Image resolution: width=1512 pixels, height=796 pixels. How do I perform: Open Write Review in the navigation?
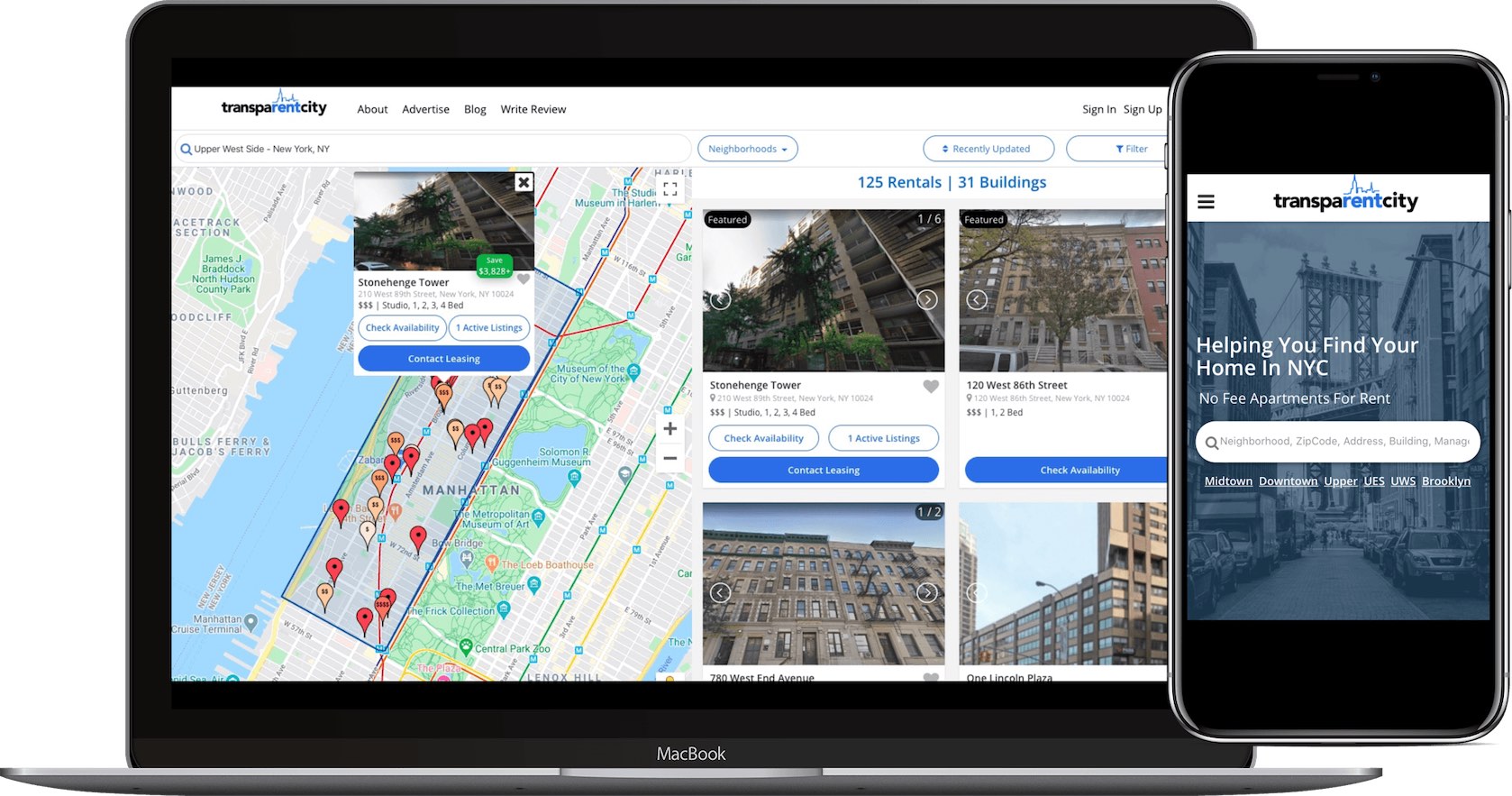pos(533,109)
